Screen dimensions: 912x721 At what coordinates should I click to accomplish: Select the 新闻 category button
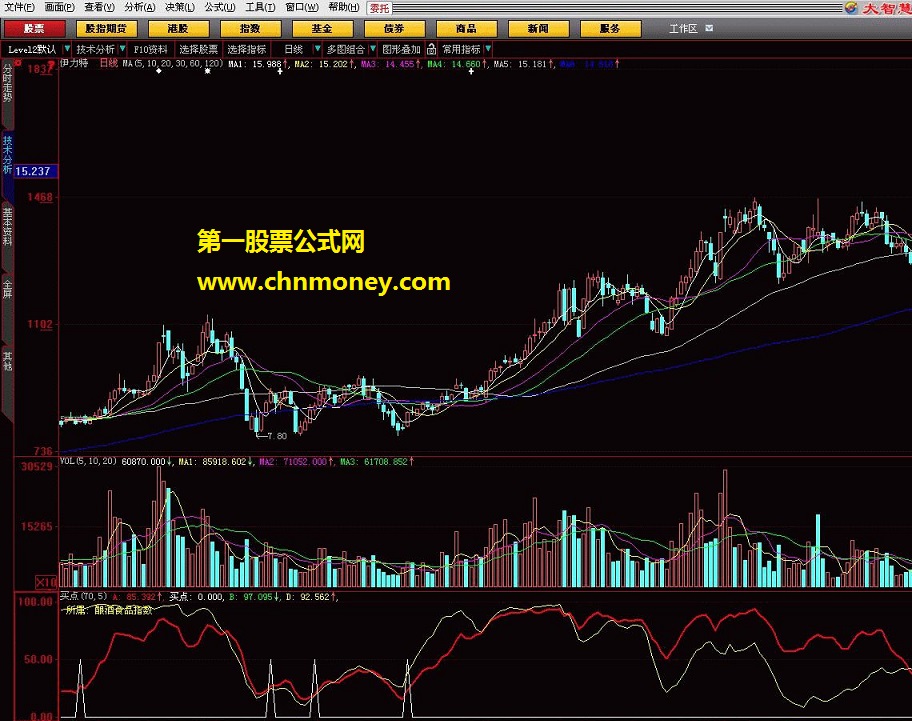538,28
